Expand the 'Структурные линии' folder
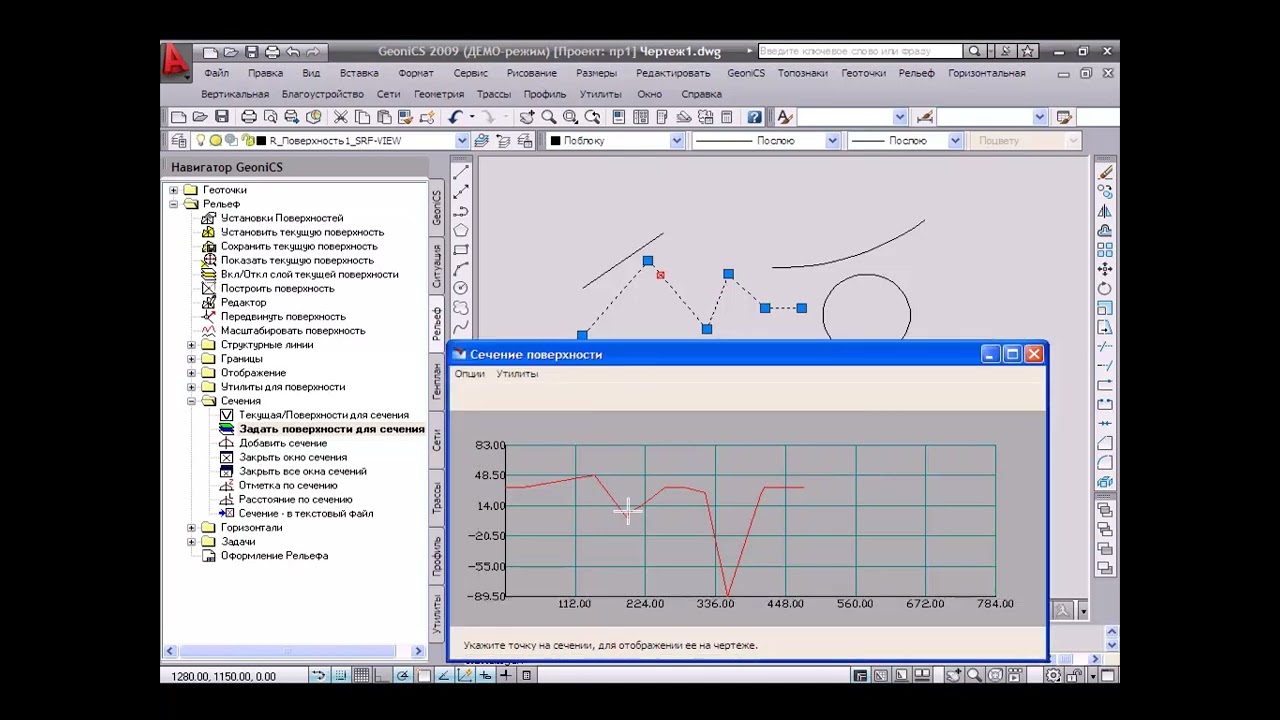Image resolution: width=1280 pixels, height=720 pixels. (191, 345)
